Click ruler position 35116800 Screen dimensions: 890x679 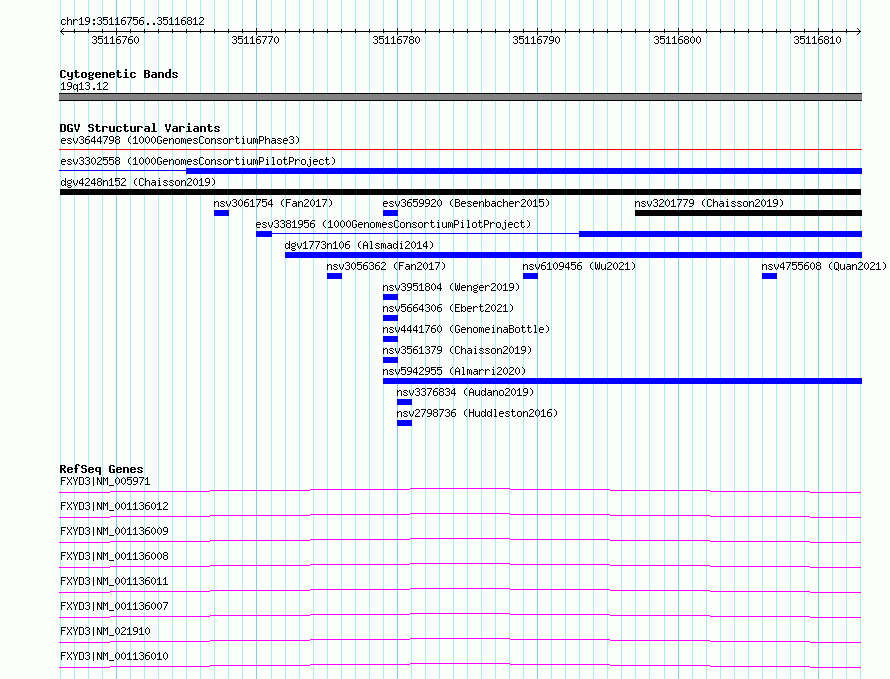677,40
